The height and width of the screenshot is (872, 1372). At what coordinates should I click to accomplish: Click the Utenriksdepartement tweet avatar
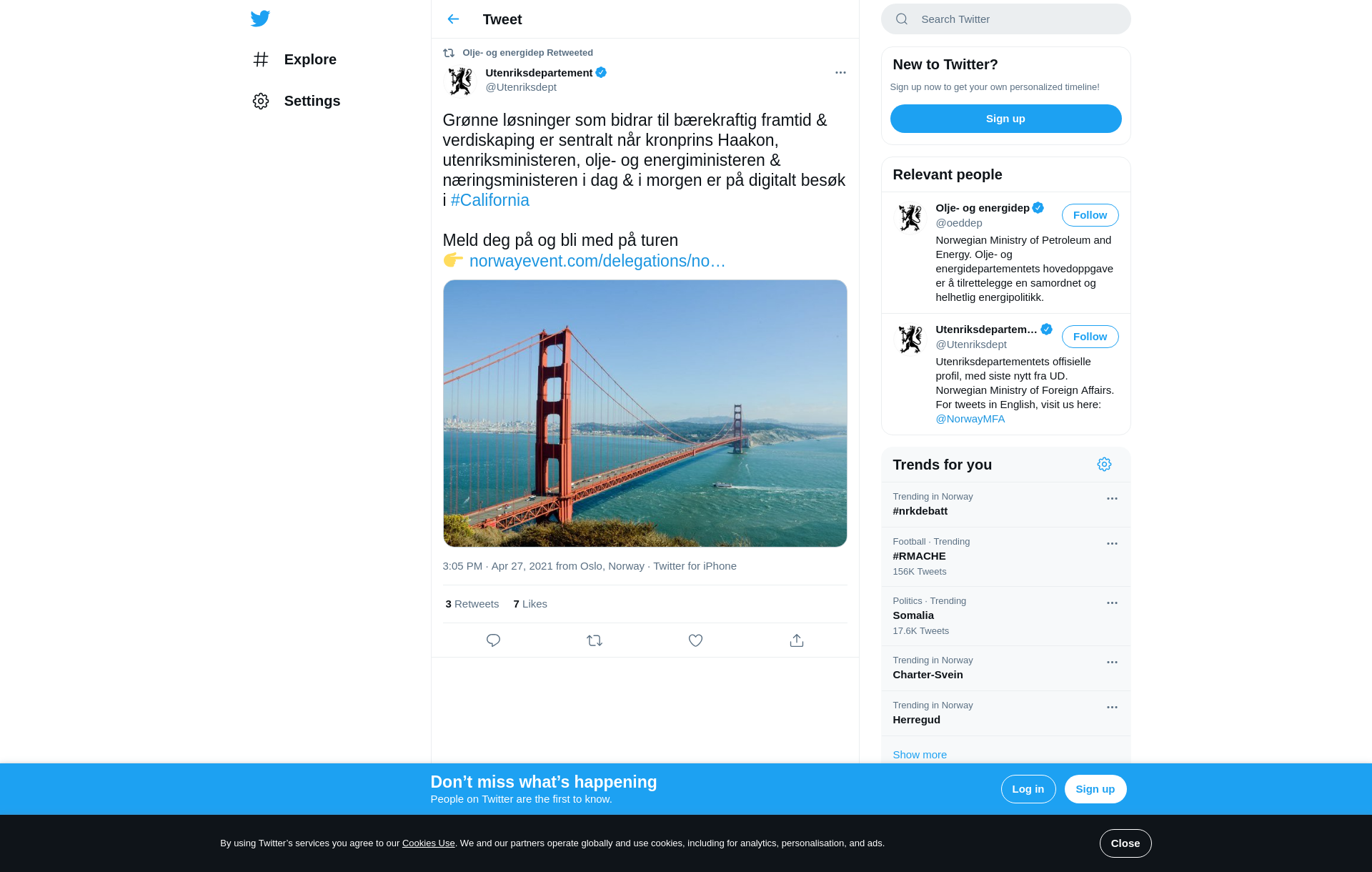(460, 81)
